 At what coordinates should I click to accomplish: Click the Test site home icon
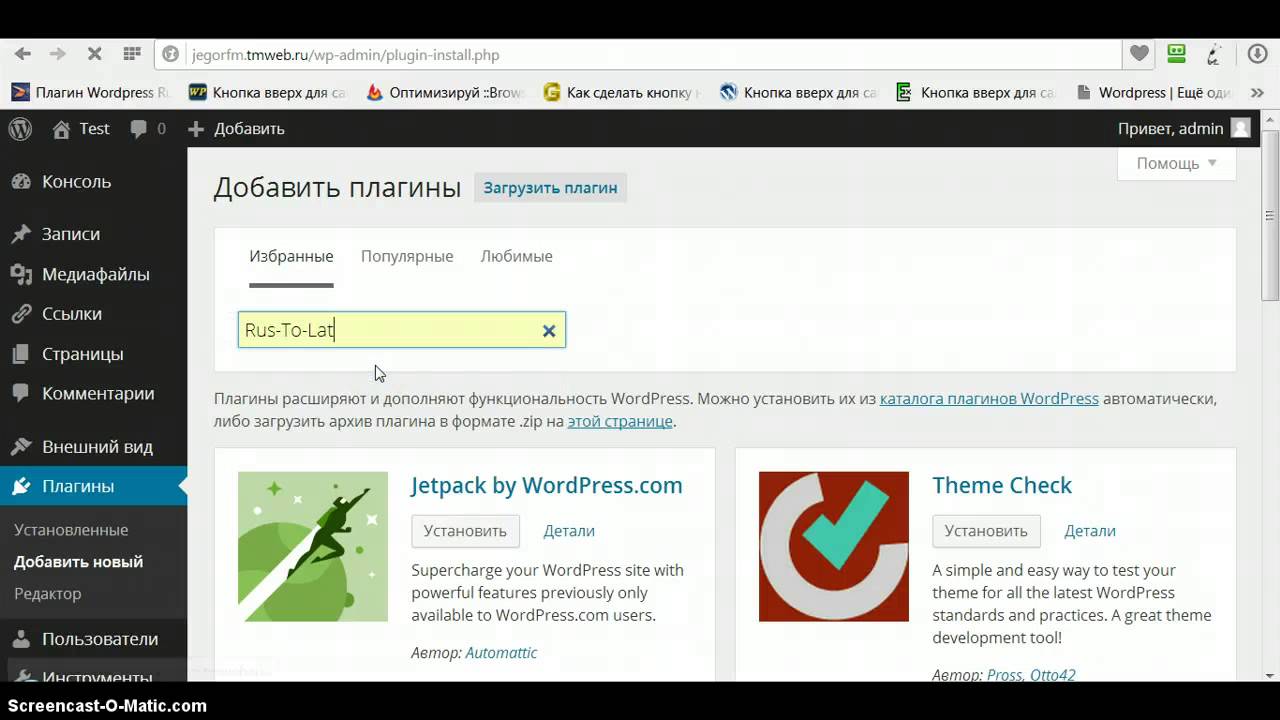pyautogui.click(x=62, y=129)
